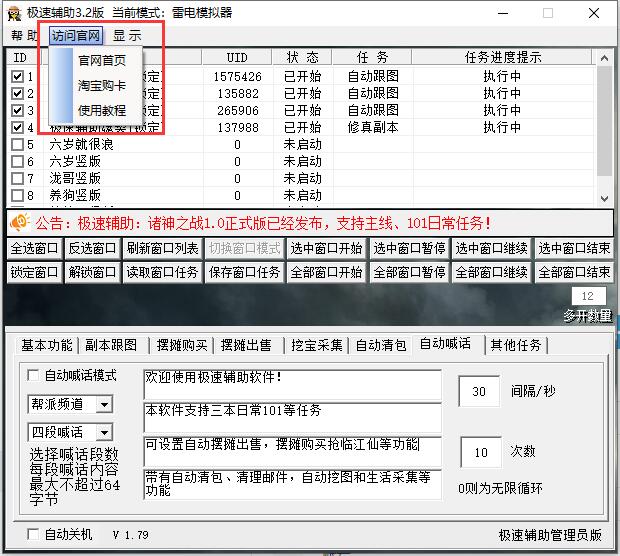Click 选中窗口继续 button

491,248
